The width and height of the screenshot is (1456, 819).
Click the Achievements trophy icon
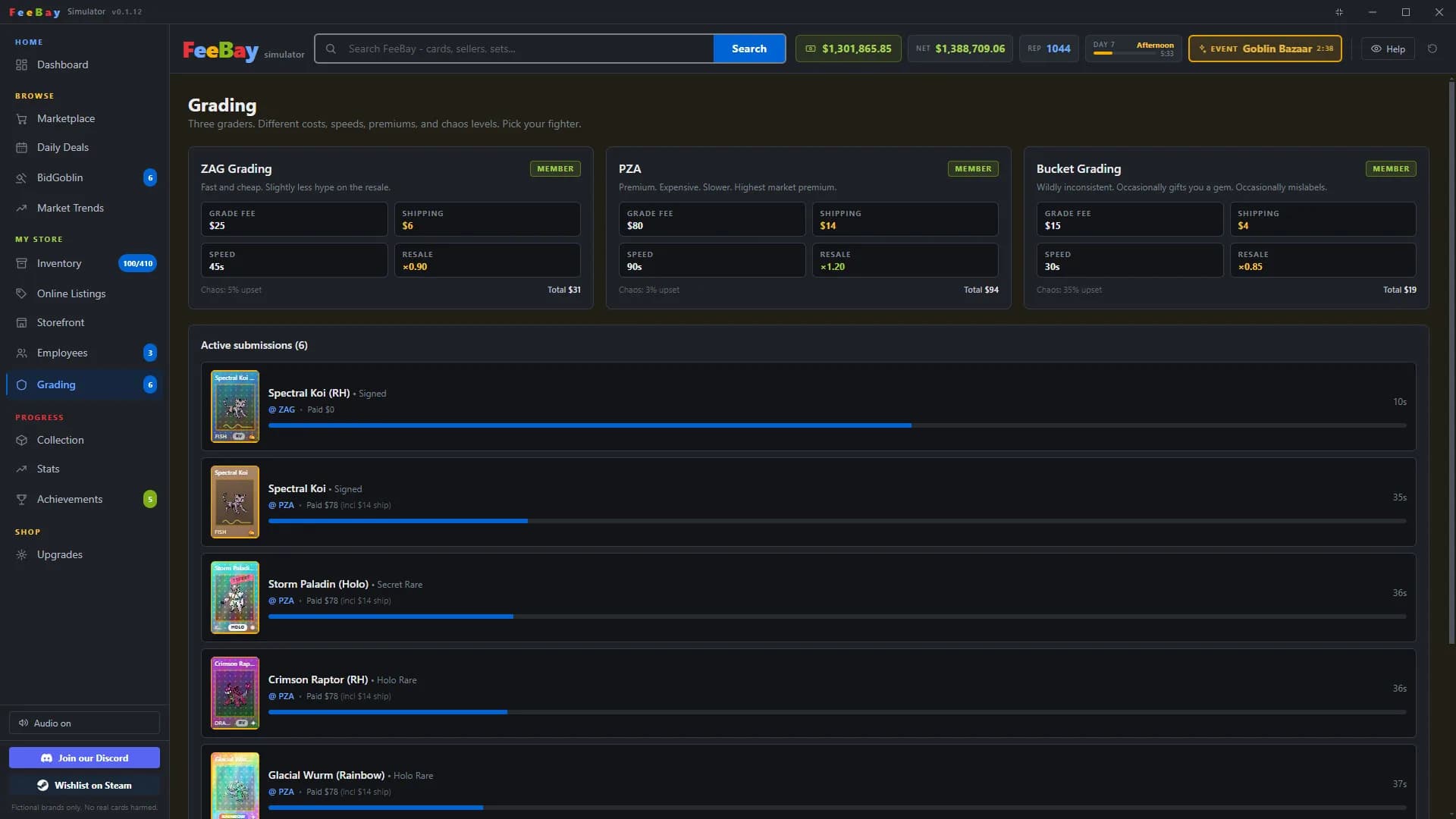tap(21, 500)
